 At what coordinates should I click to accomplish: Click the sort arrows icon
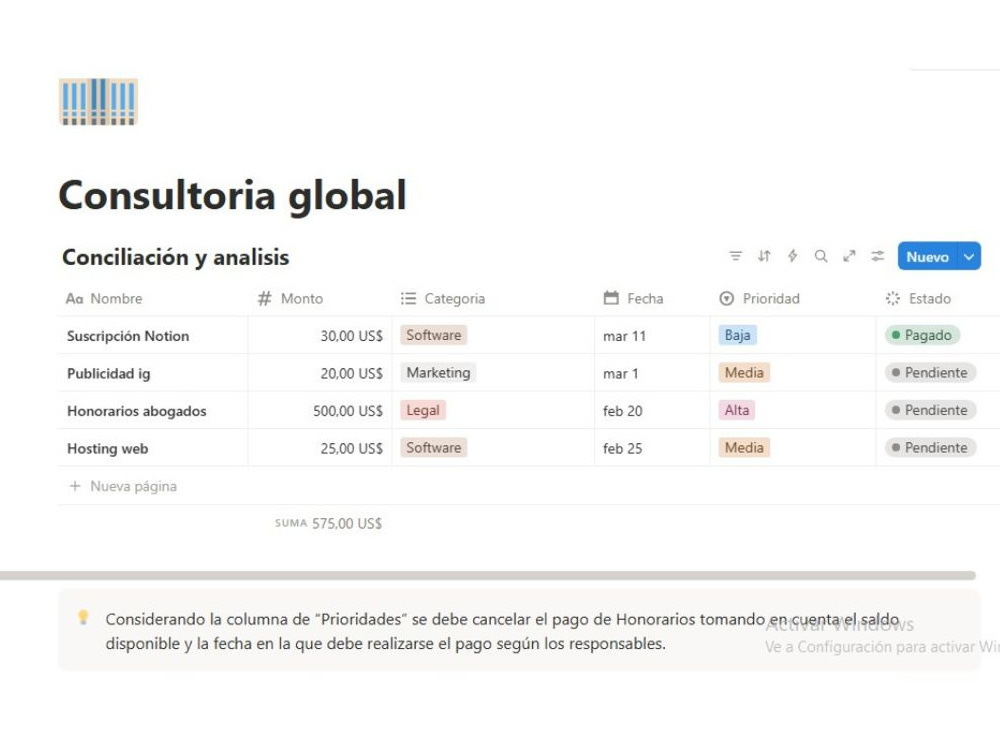tap(764, 256)
